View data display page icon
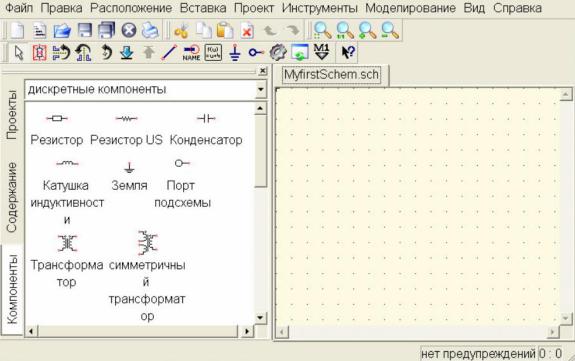 click(x=300, y=53)
